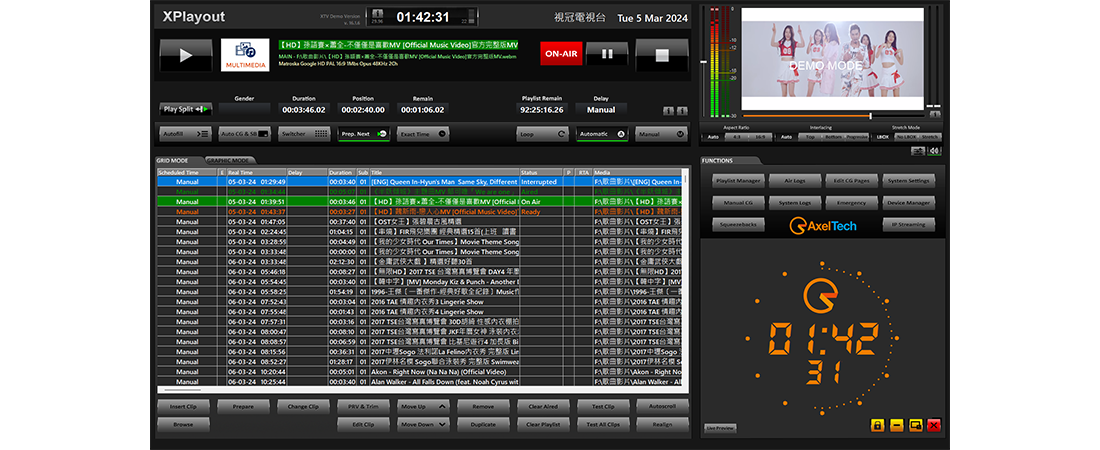The height and width of the screenshot is (450, 1100).
Task: Click the Prepare button
Action: pyautogui.click(x=243, y=406)
